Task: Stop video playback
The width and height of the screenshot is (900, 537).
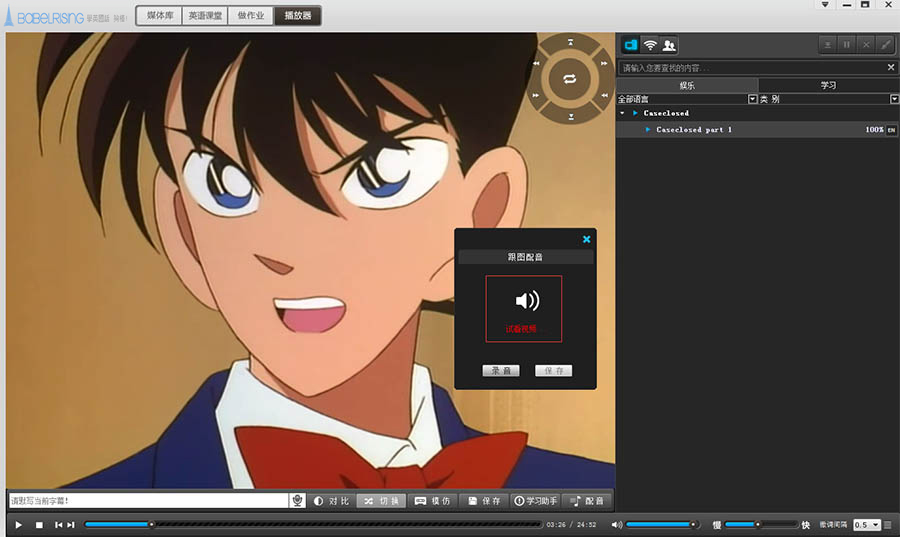Action: (x=39, y=524)
